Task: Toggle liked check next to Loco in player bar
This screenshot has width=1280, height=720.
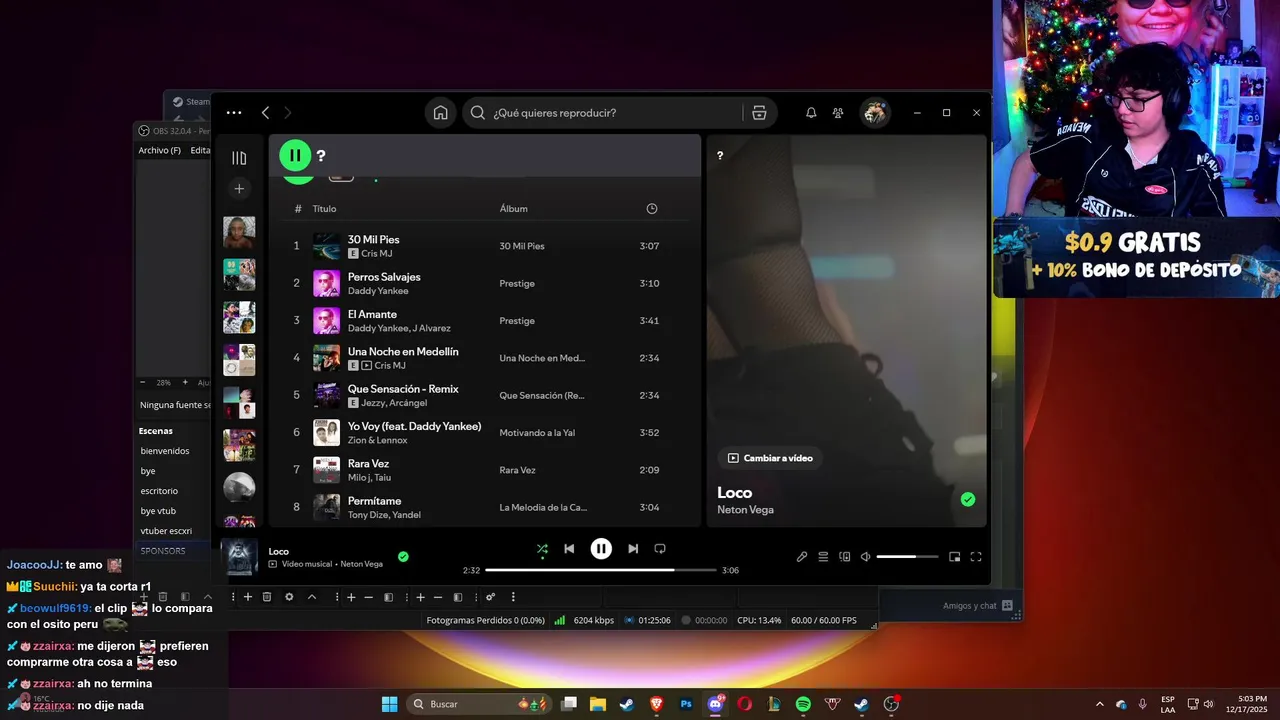Action: (403, 557)
